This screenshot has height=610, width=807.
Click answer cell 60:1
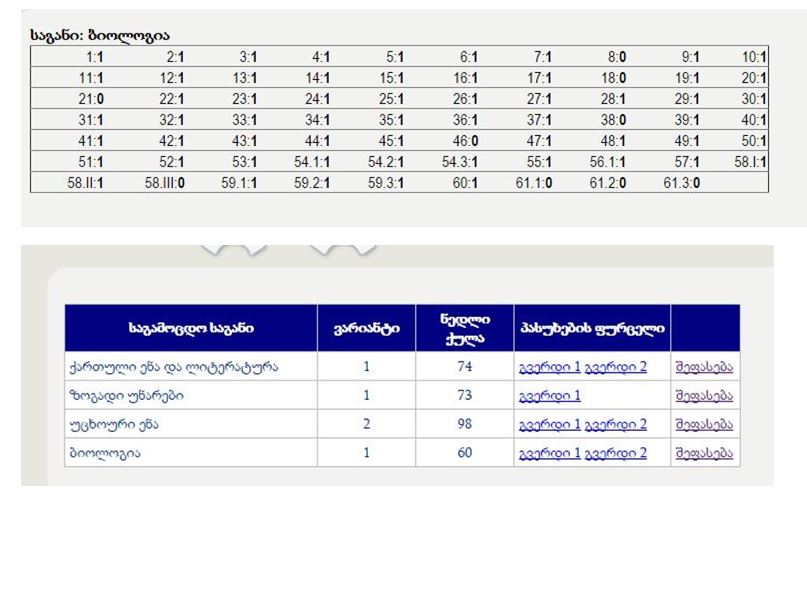(x=466, y=183)
